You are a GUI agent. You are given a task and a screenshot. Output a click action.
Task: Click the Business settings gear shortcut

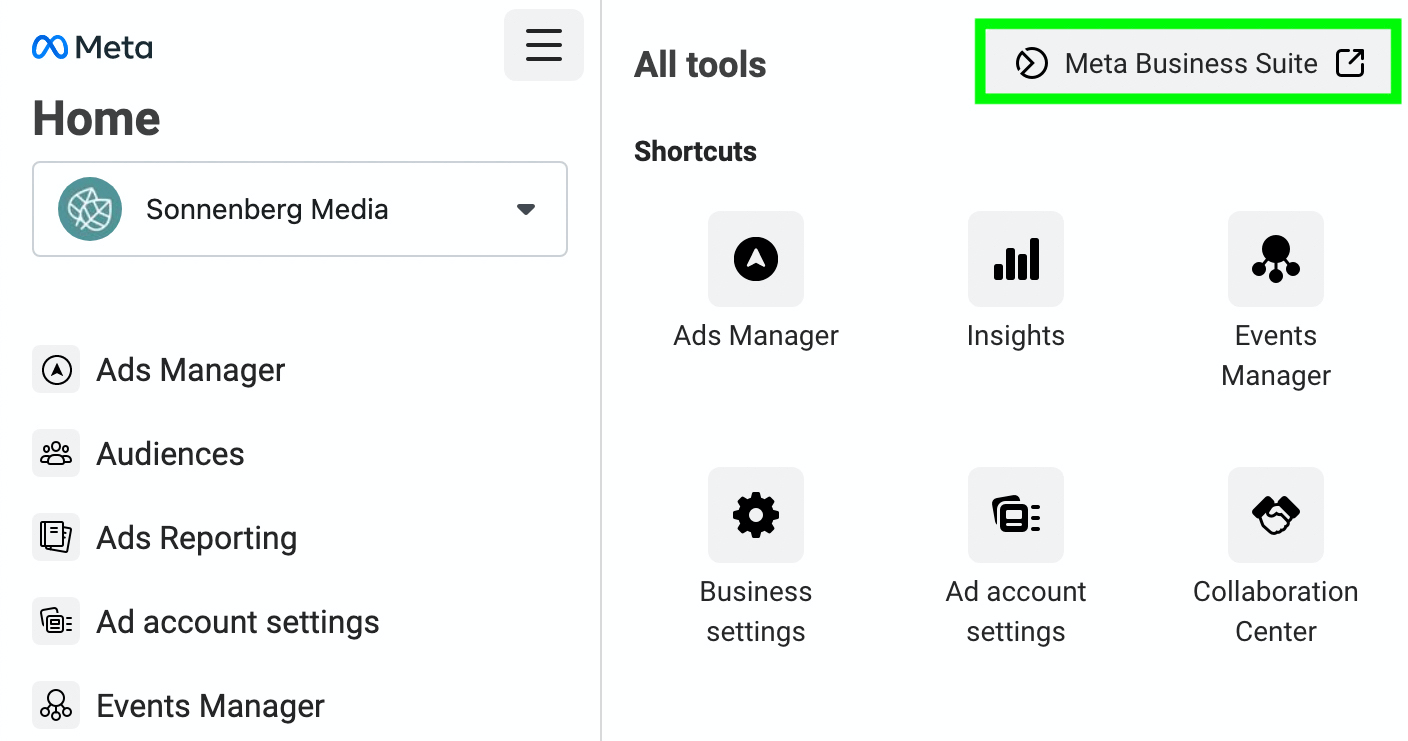click(756, 515)
